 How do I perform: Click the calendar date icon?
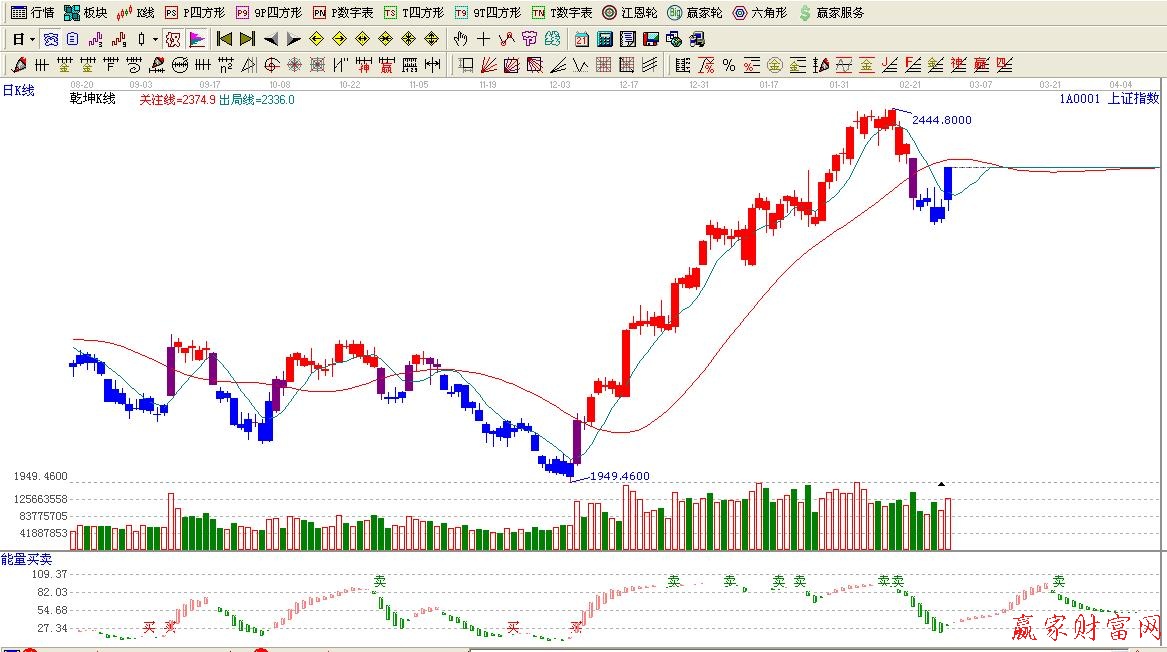pos(581,39)
